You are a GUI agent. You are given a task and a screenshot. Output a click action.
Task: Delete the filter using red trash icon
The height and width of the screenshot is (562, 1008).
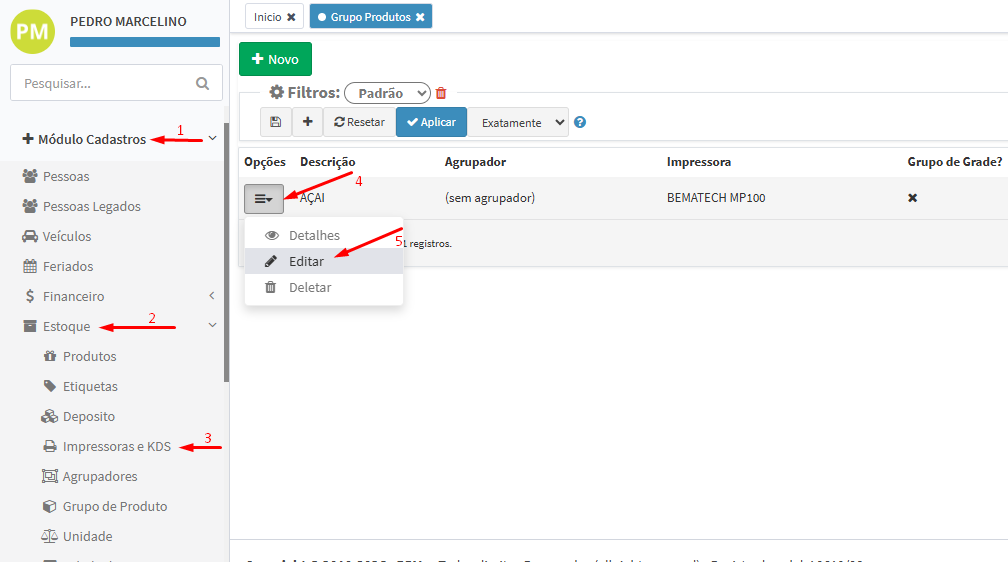click(441, 93)
